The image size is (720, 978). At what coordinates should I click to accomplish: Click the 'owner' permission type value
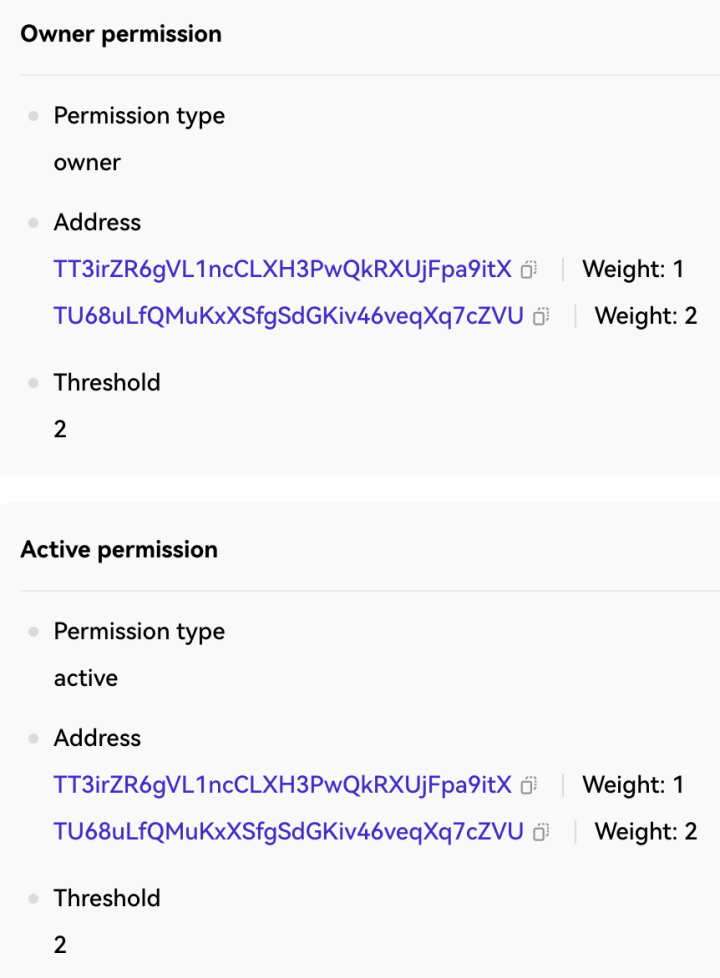click(87, 162)
